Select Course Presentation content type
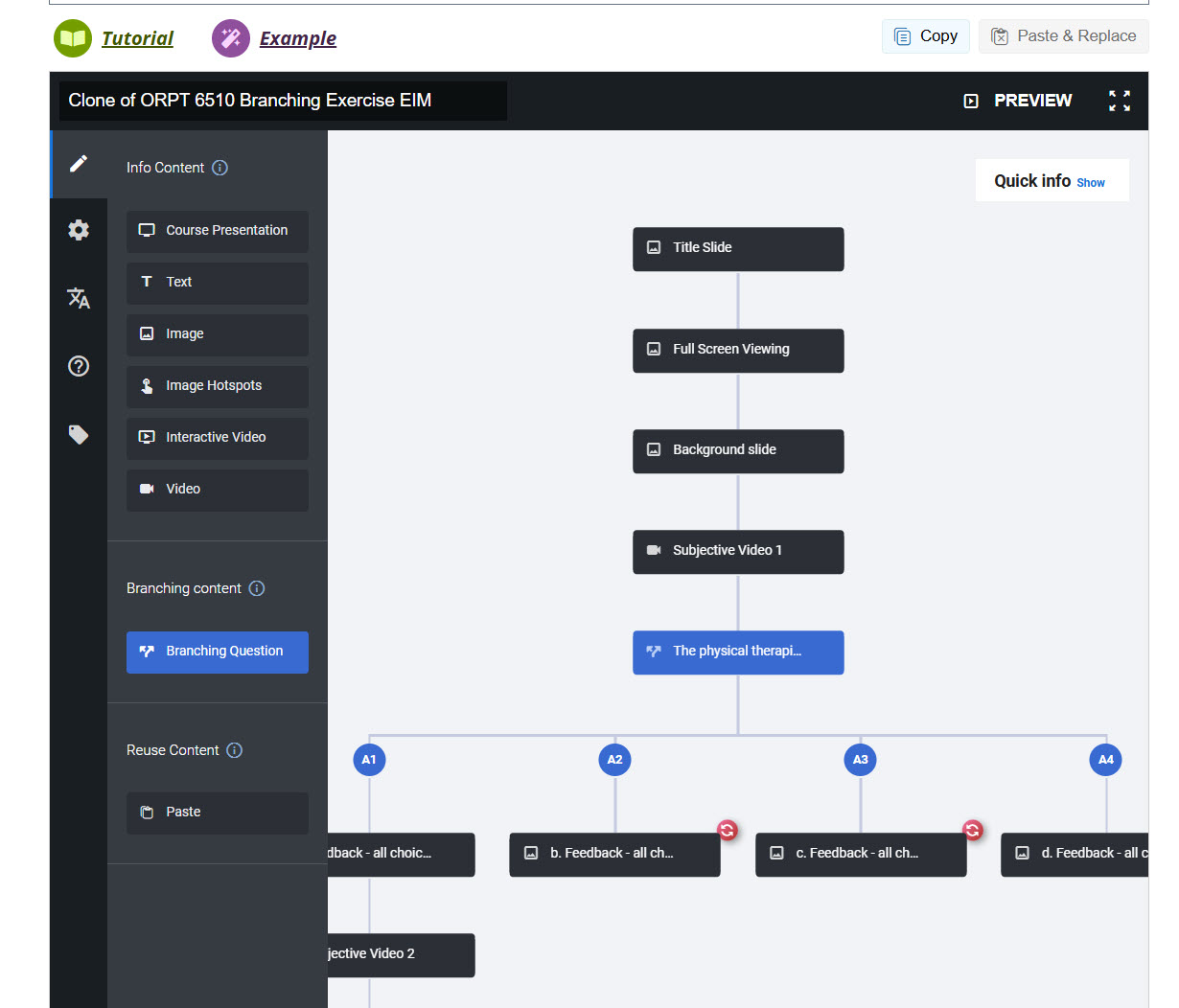 coord(218,231)
